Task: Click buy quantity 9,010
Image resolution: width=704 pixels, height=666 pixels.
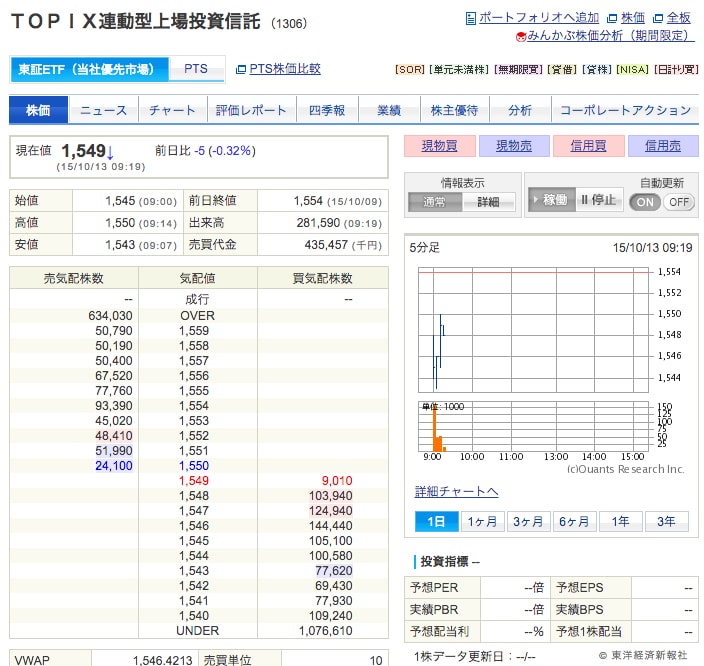Action: pos(337,481)
